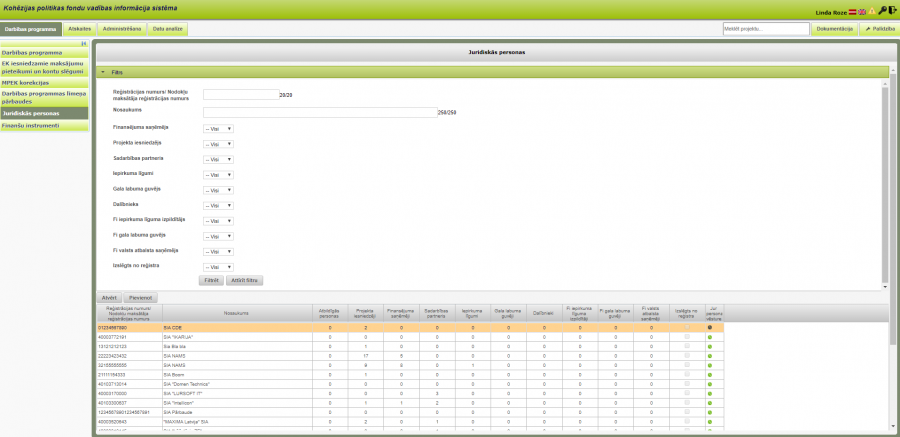Click the Nosaukums filter text field
Viewport: 900px width, 437px height.
pyautogui.click(x=320, y=111)
